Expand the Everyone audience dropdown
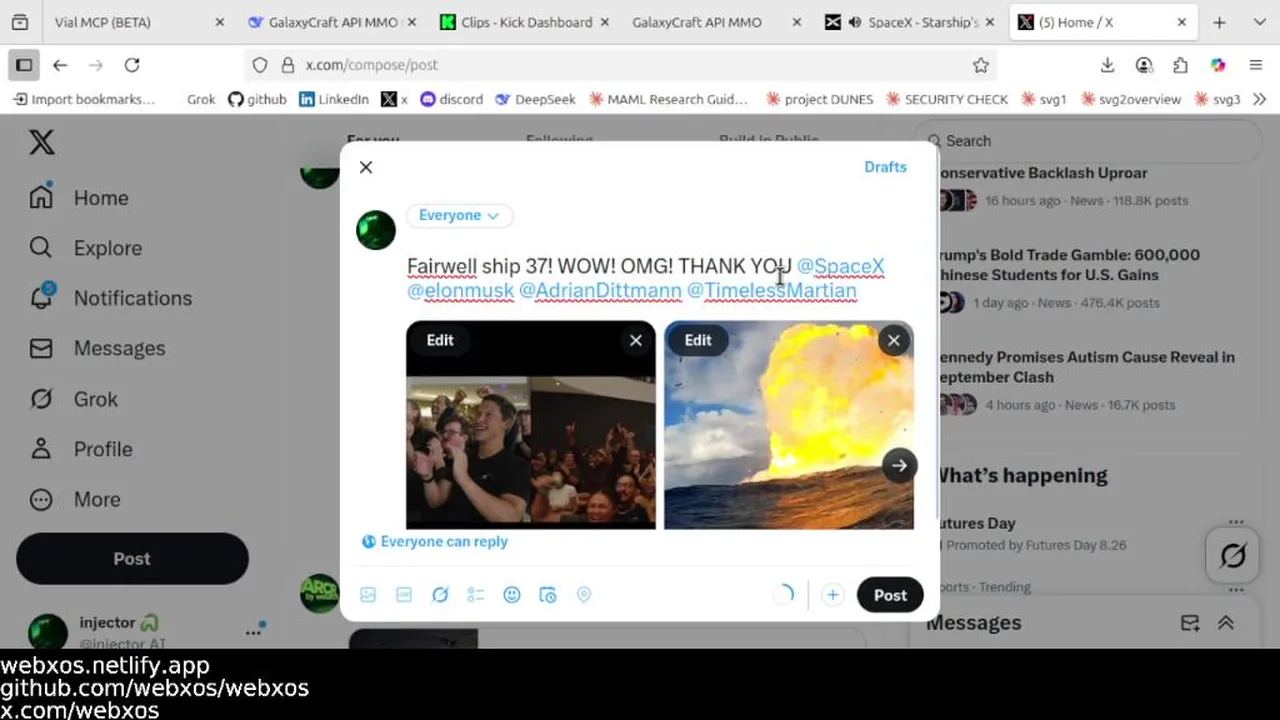 coord(459,215)
